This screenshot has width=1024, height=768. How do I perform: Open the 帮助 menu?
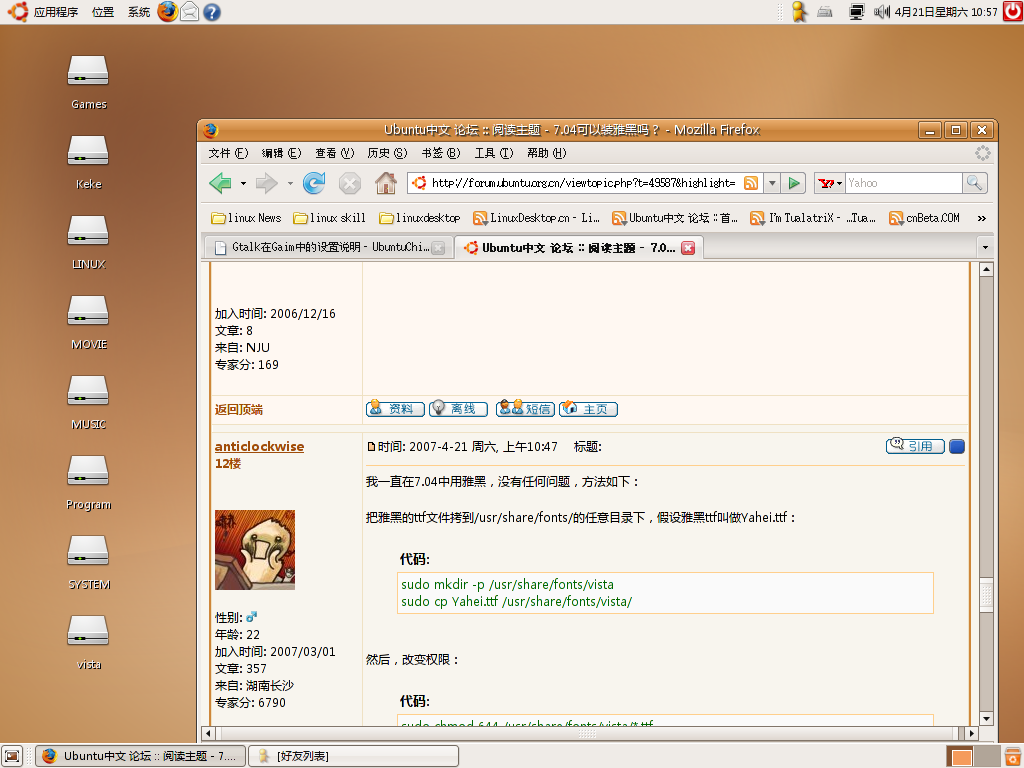[547, 153]
